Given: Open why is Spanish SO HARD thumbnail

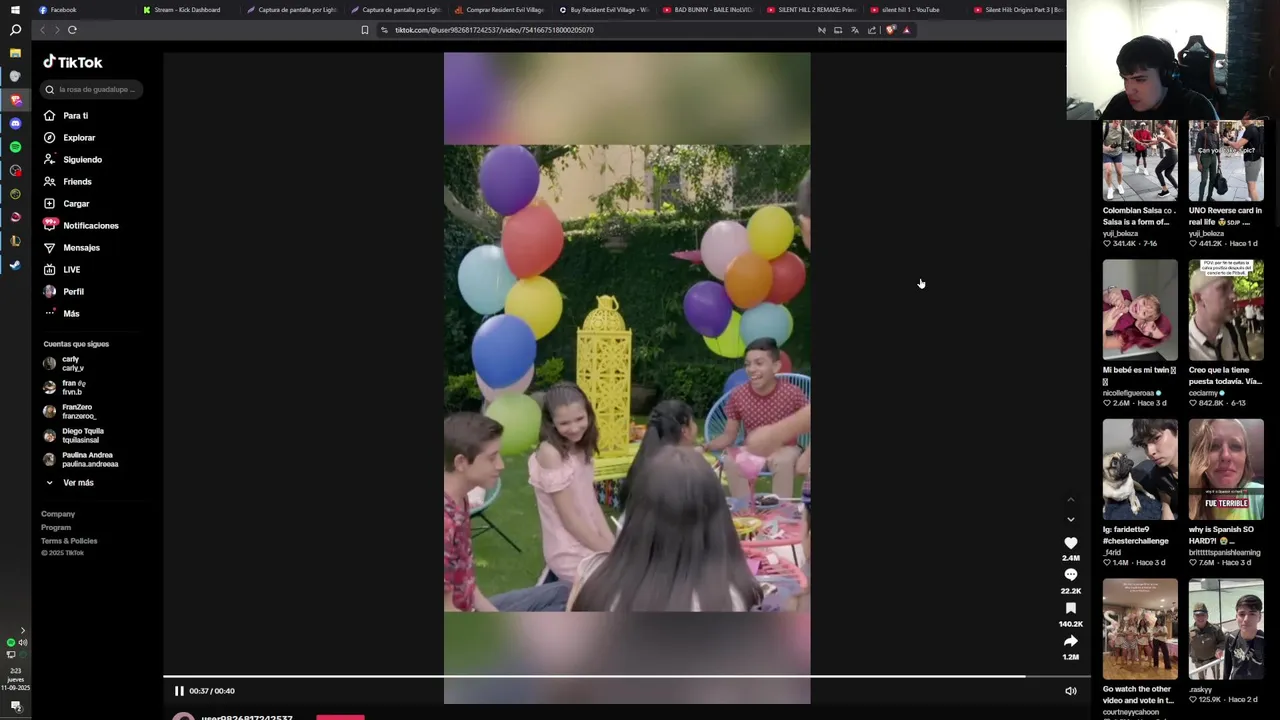Looking at the screenshot, I should click(1226, 469).
